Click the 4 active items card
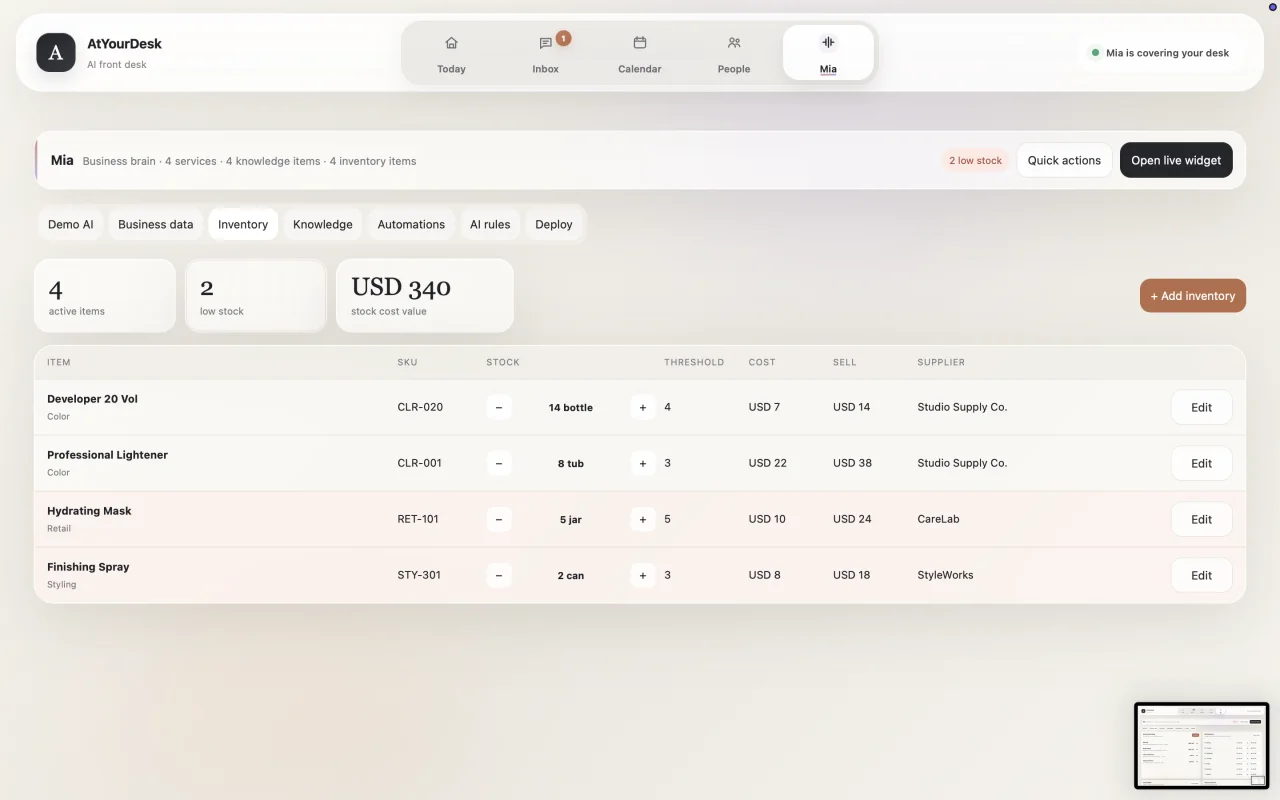The height and width of the screenshot is (800, 1280). (105, 296)
